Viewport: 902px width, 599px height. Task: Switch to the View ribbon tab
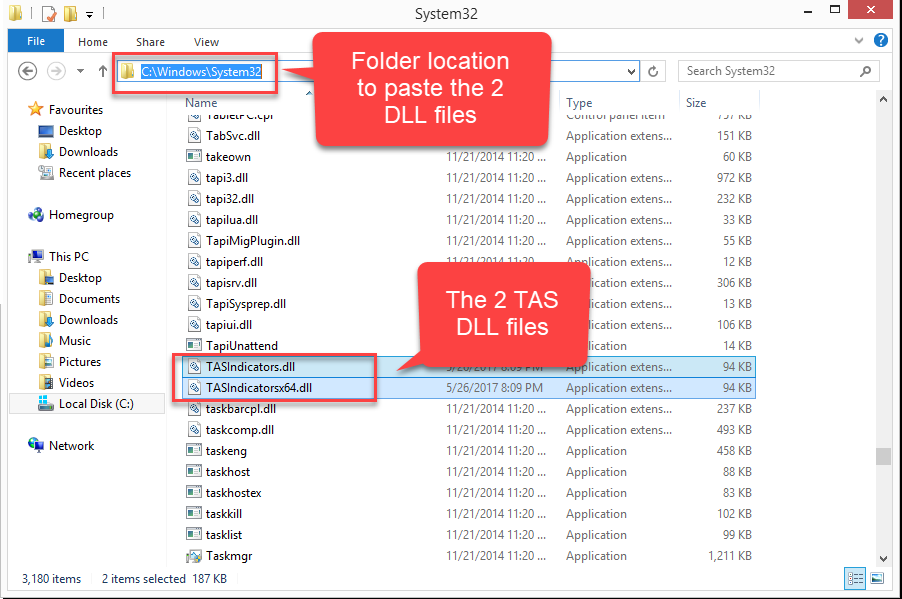click(206, 42)
